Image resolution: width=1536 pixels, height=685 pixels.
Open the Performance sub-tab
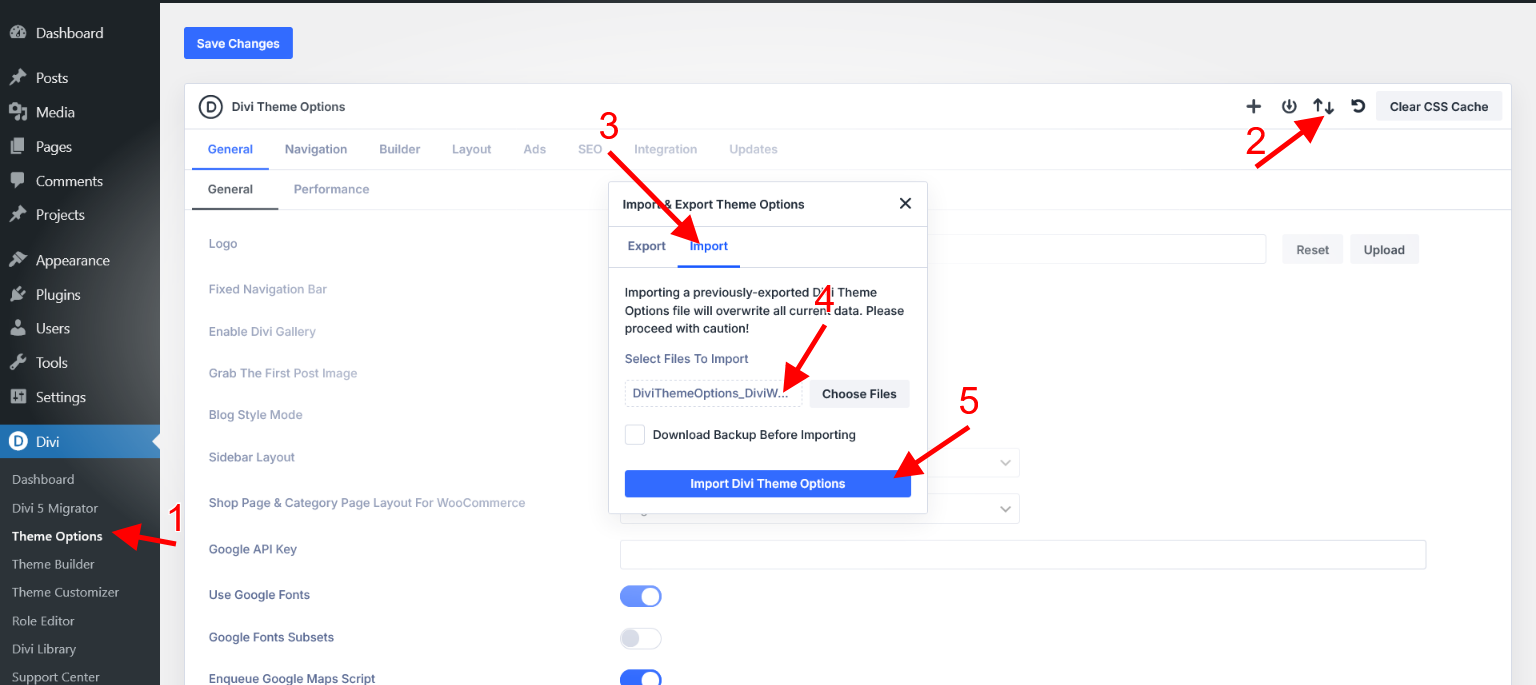[x=331, y=189]
